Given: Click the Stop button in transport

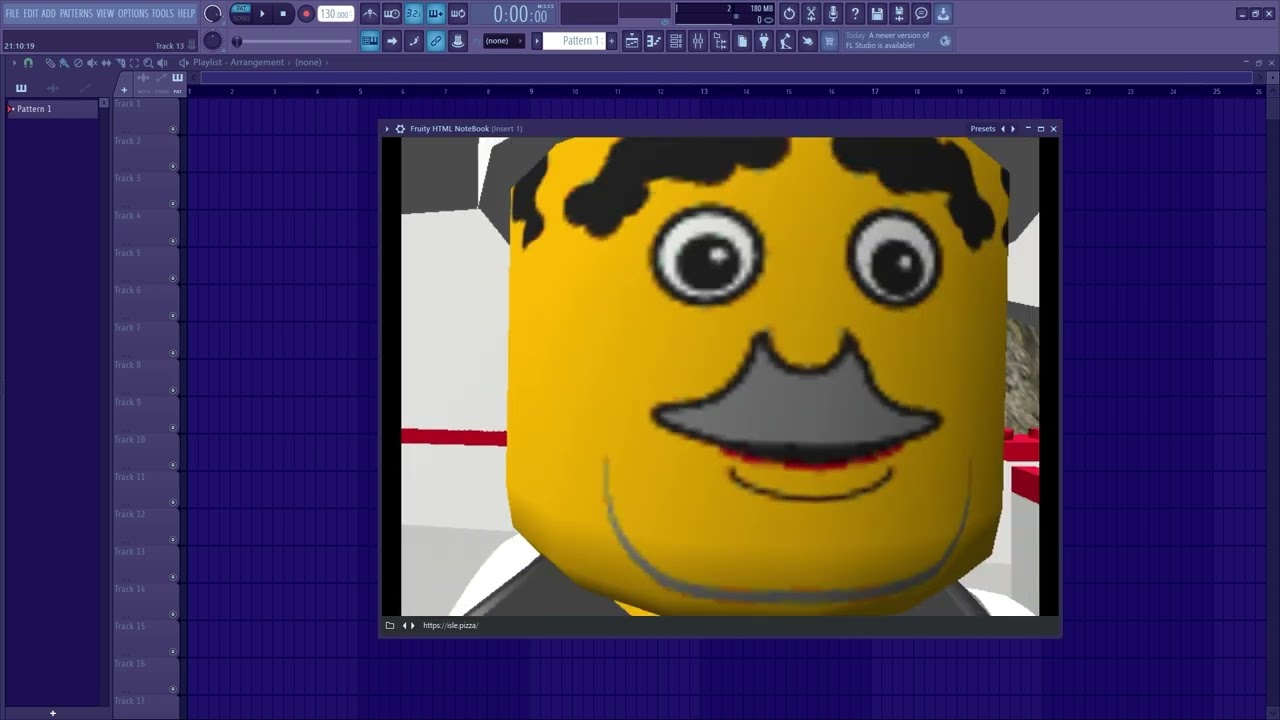Looking at the screenshot, I should pos(283,14).
